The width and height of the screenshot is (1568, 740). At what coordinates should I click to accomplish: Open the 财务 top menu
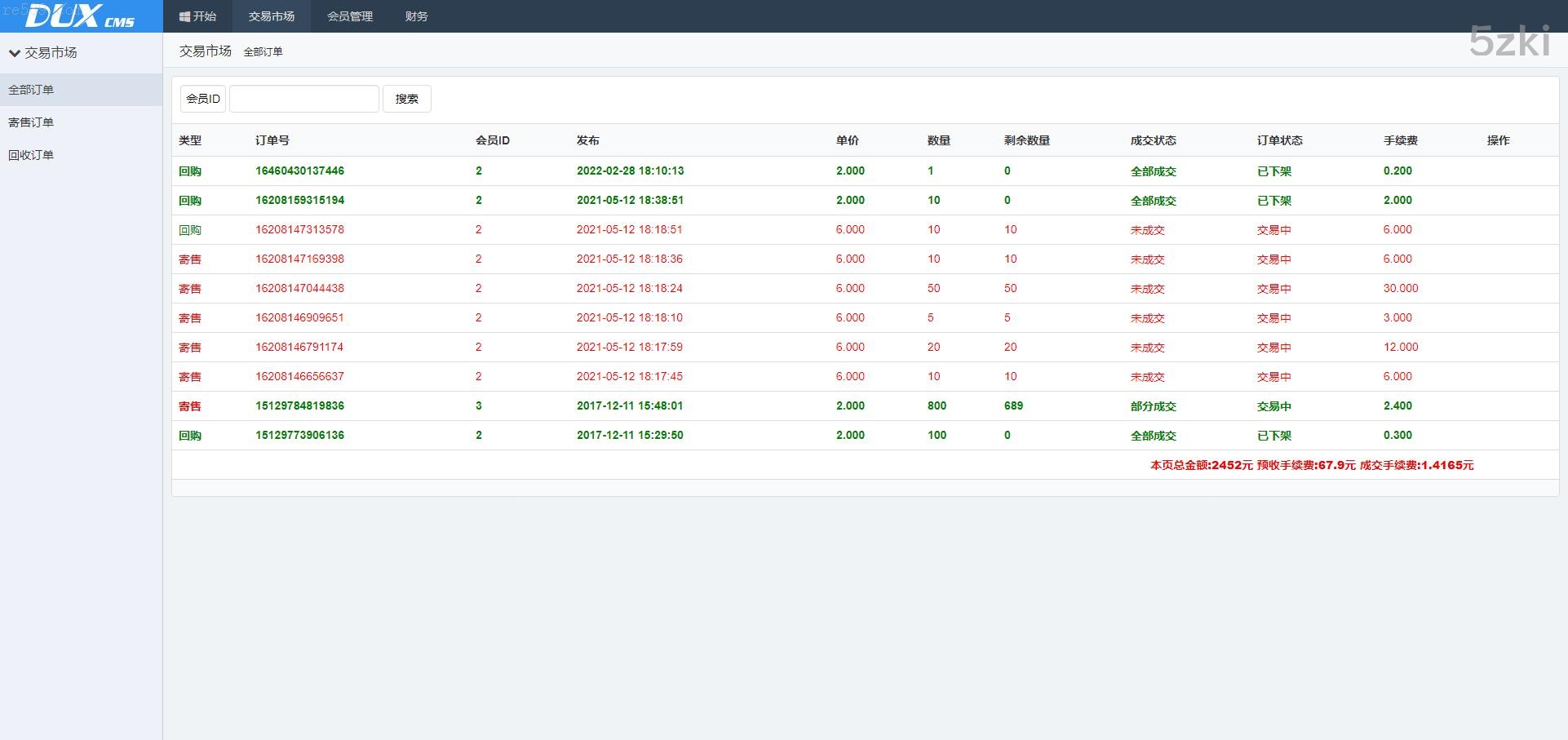coord(416,16)
